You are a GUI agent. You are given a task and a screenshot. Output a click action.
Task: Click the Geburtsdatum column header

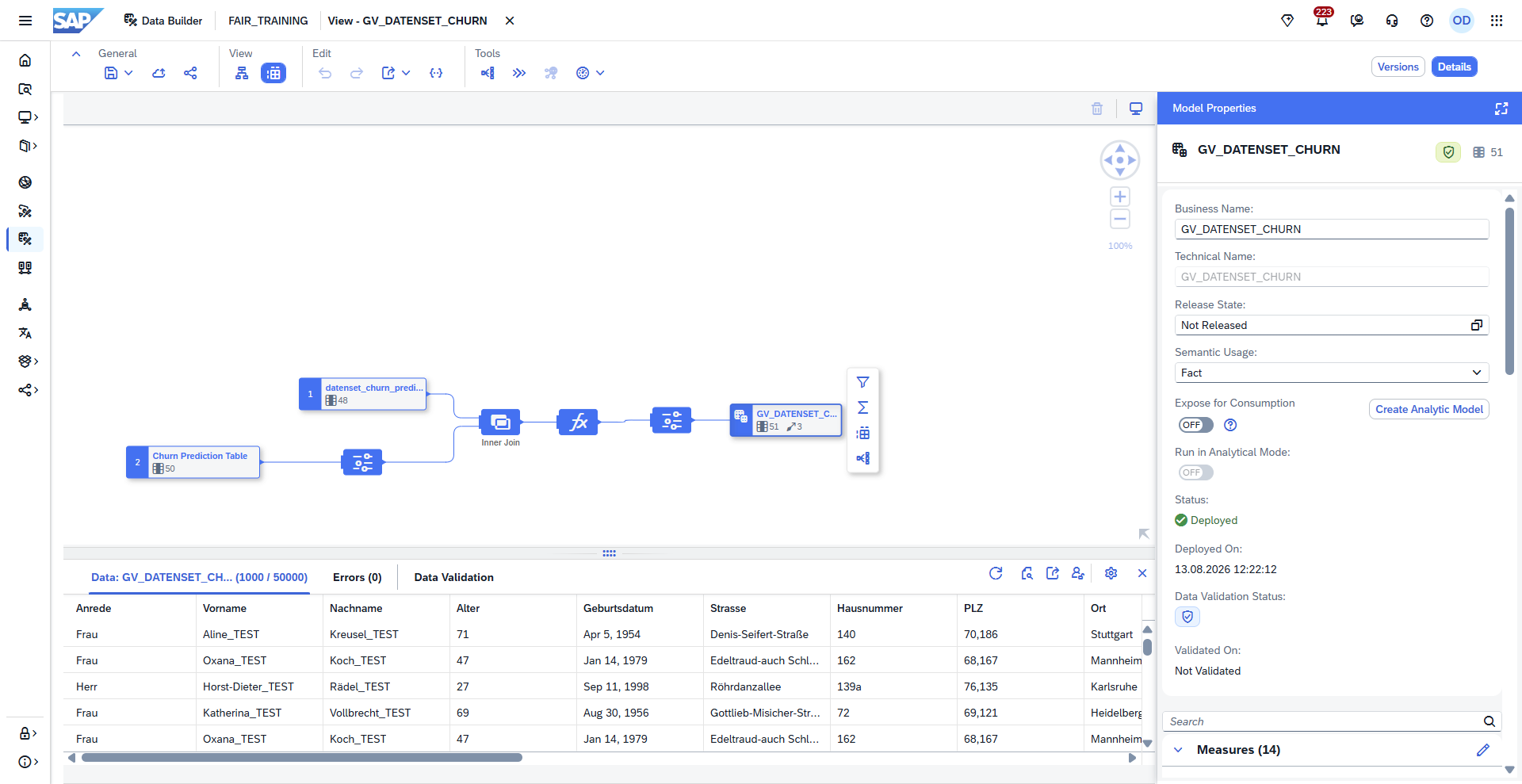click(x=618, y=608)
